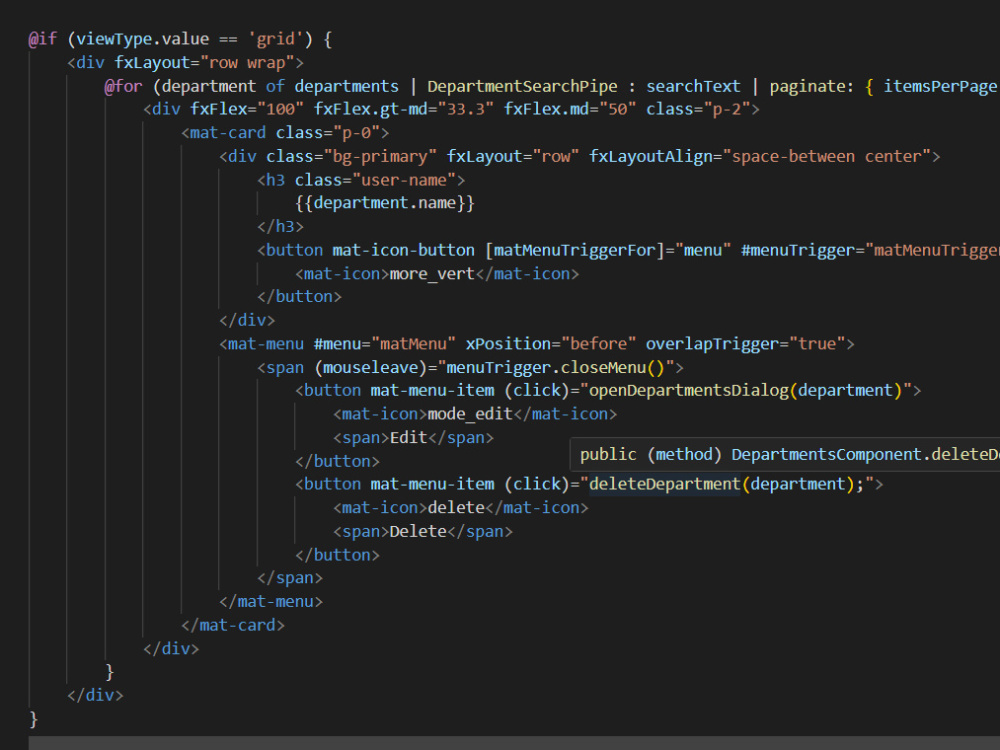Click the mode_edit icon name text
Image resolution: width=1000 pixels, height=750 pixels.
click(x=470, y=414)
